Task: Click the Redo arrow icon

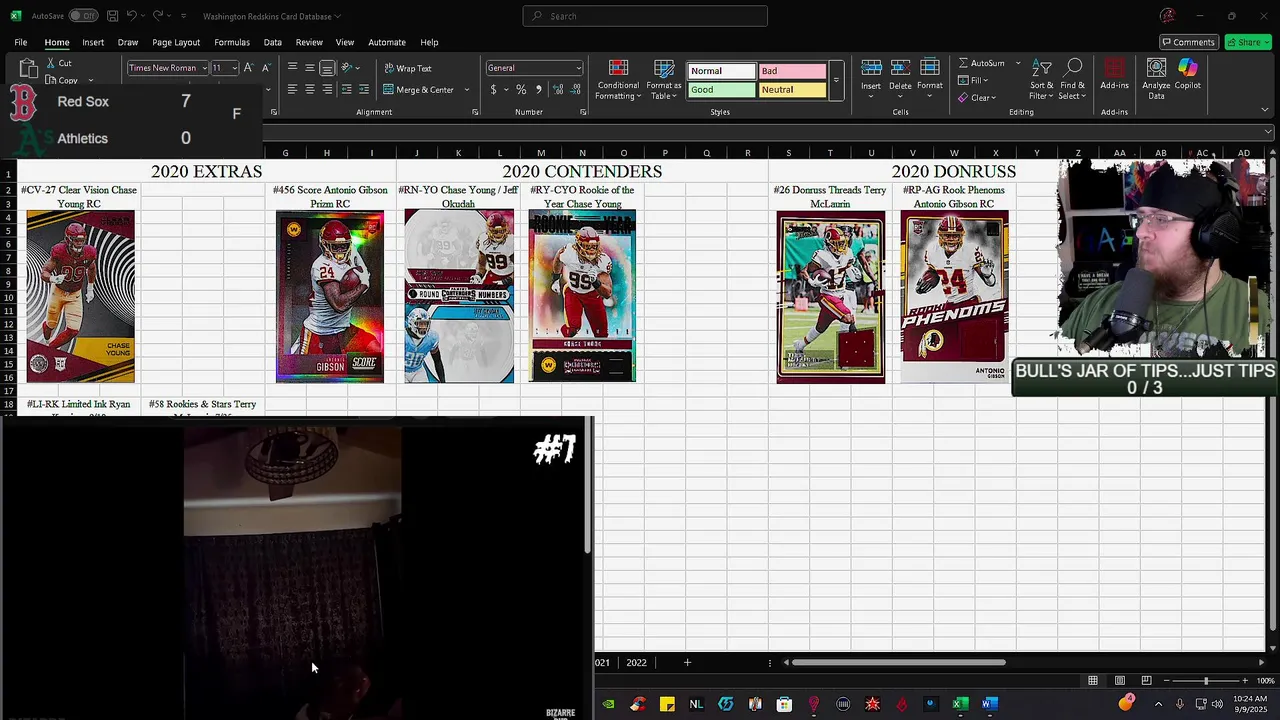Action: (x=158, y=16)
